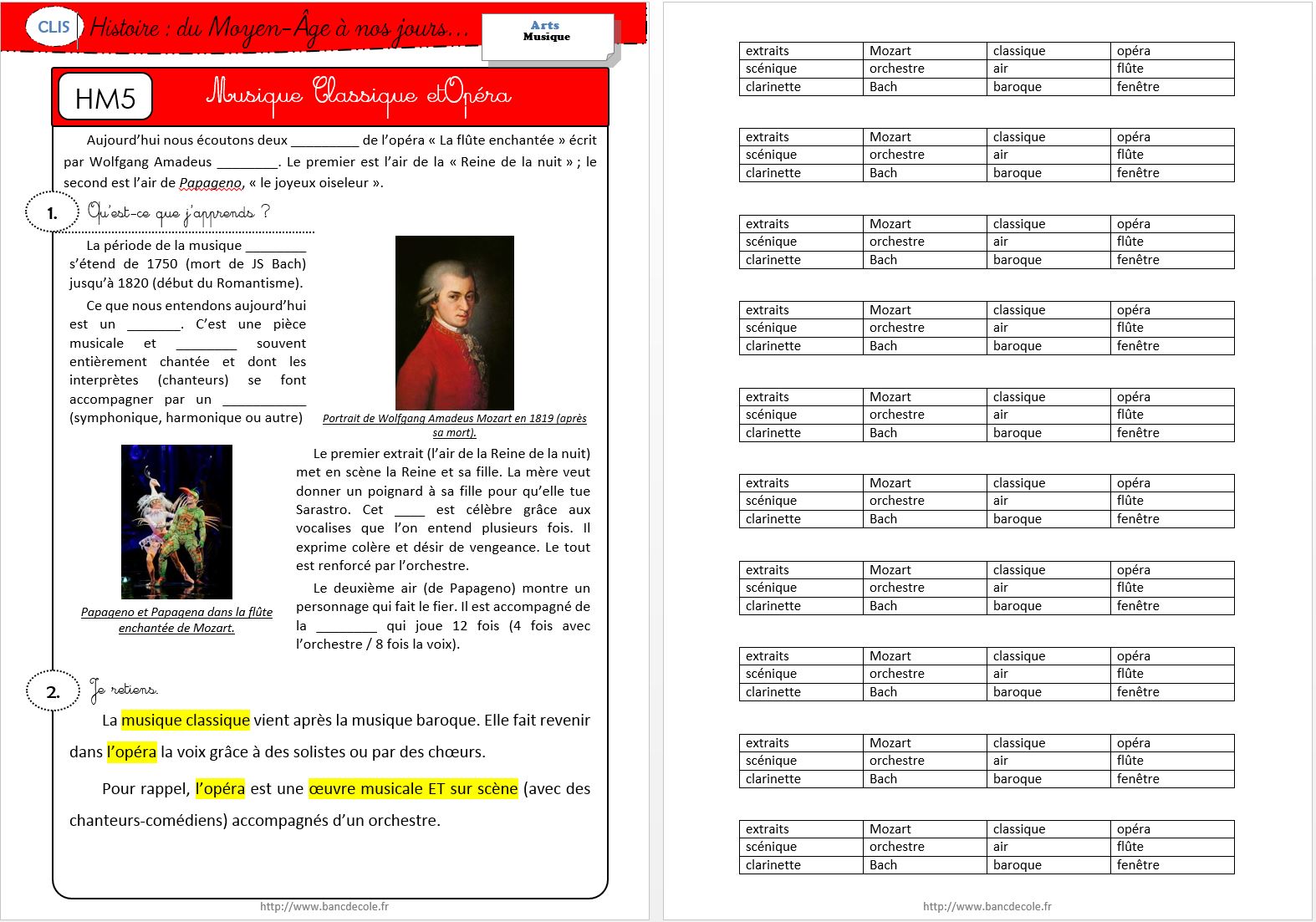Select the 'Je retiens.' heading
This screenshot has height=922, width=1316.
[124, 689]
